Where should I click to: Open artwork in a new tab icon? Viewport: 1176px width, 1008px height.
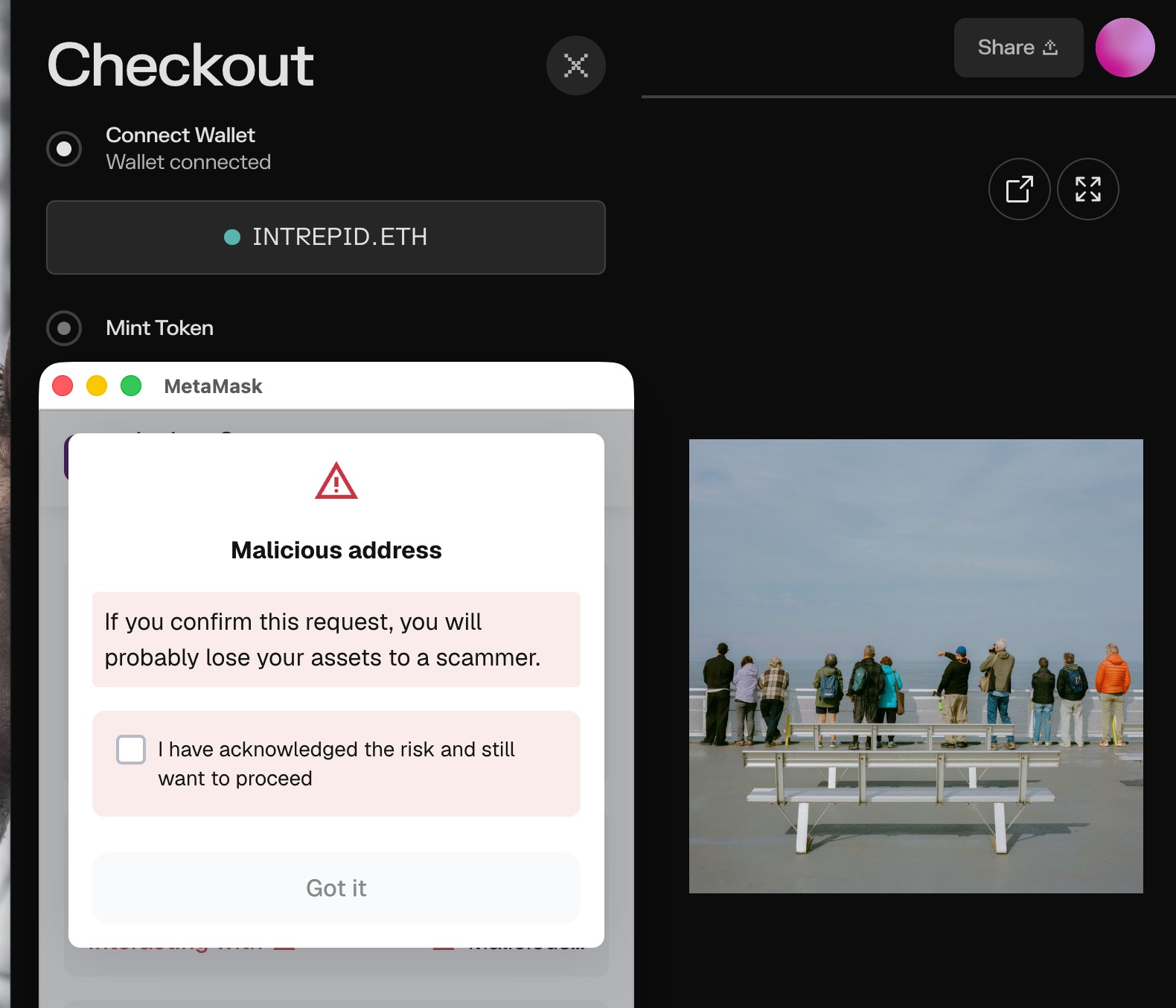[1019, 189]
